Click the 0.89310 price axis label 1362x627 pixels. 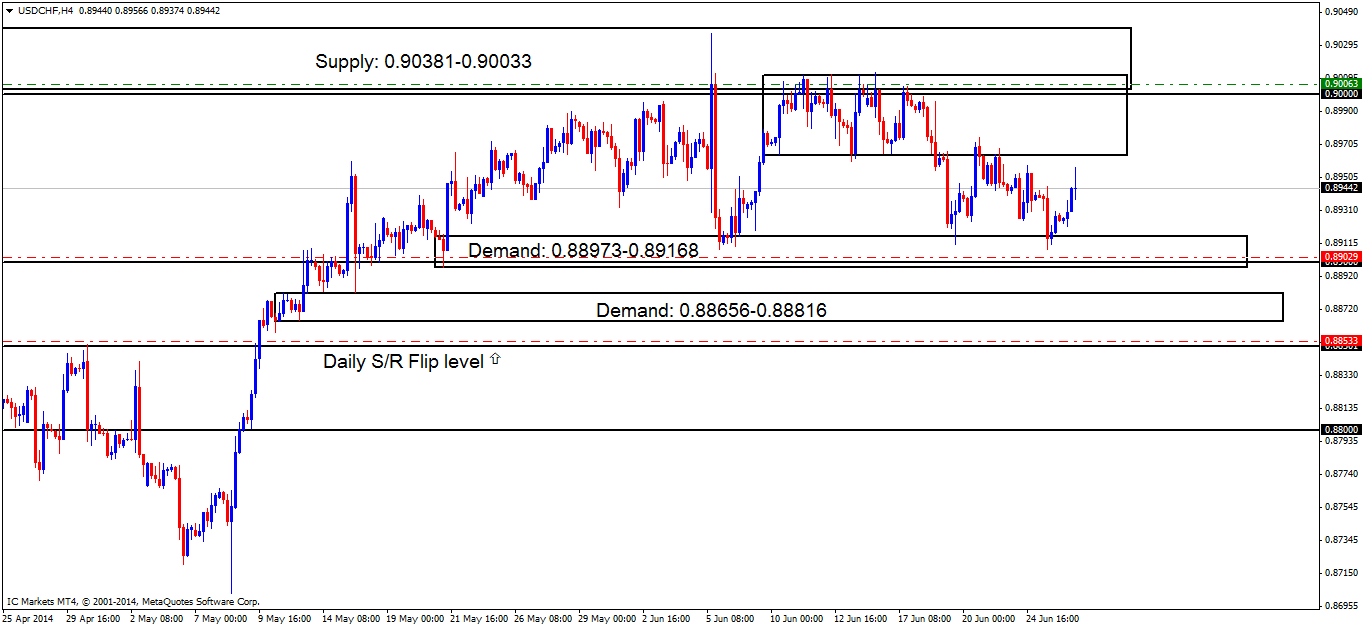point(1341,210)
